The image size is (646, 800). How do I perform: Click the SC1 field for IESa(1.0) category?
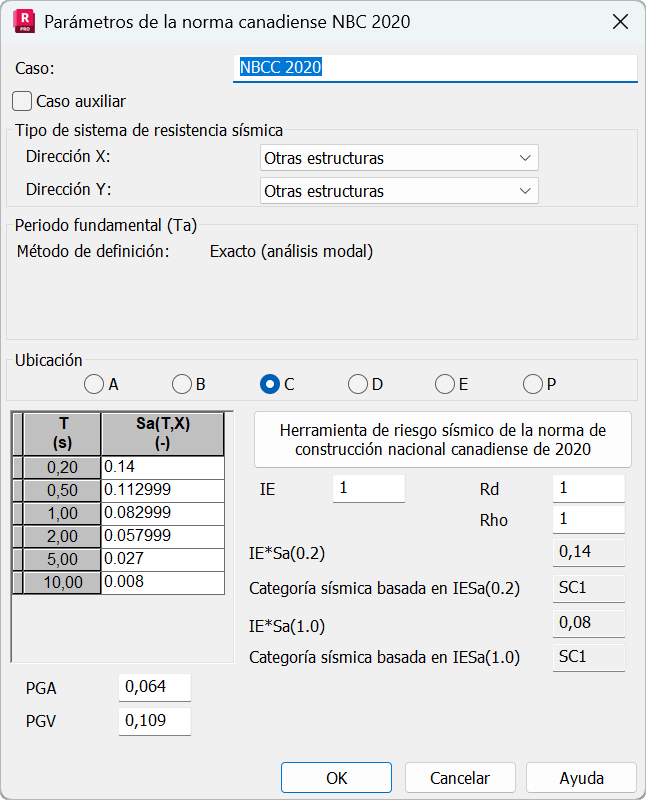[x=589, y=657]
